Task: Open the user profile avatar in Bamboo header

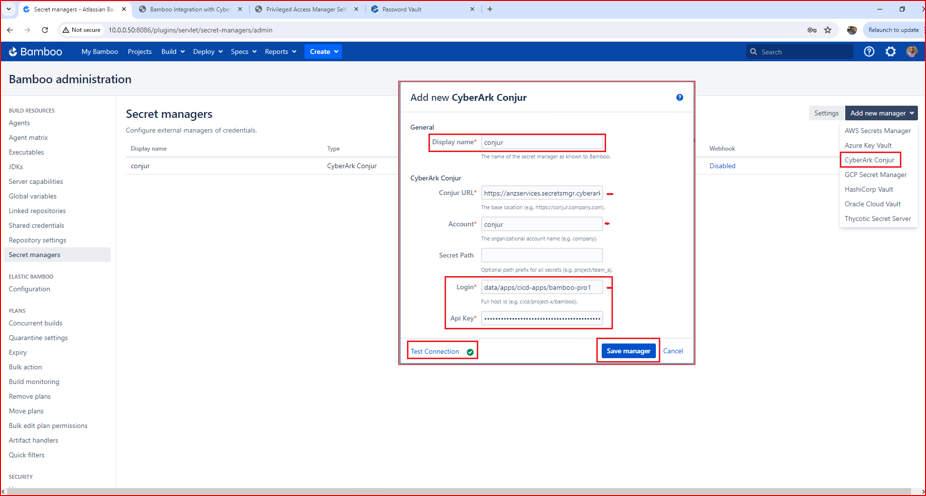Action: 912,51
